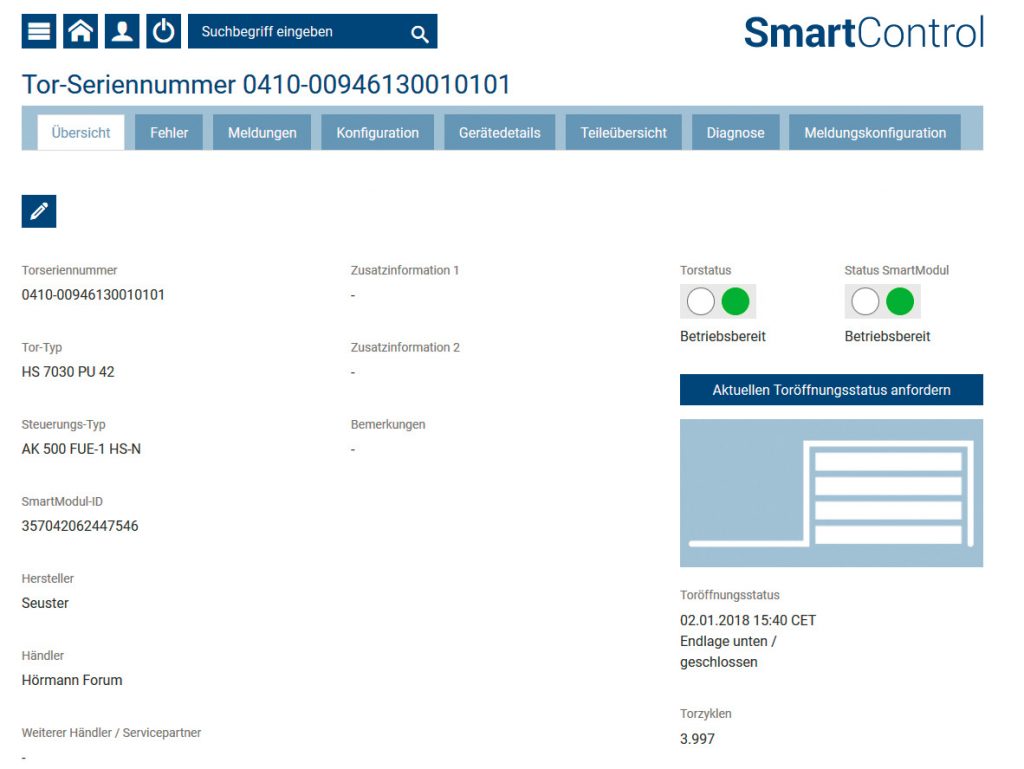Select Torseriennummer value 0410-00946130010101
Screen dimensions: 1024x769
(x=93, y=295)
